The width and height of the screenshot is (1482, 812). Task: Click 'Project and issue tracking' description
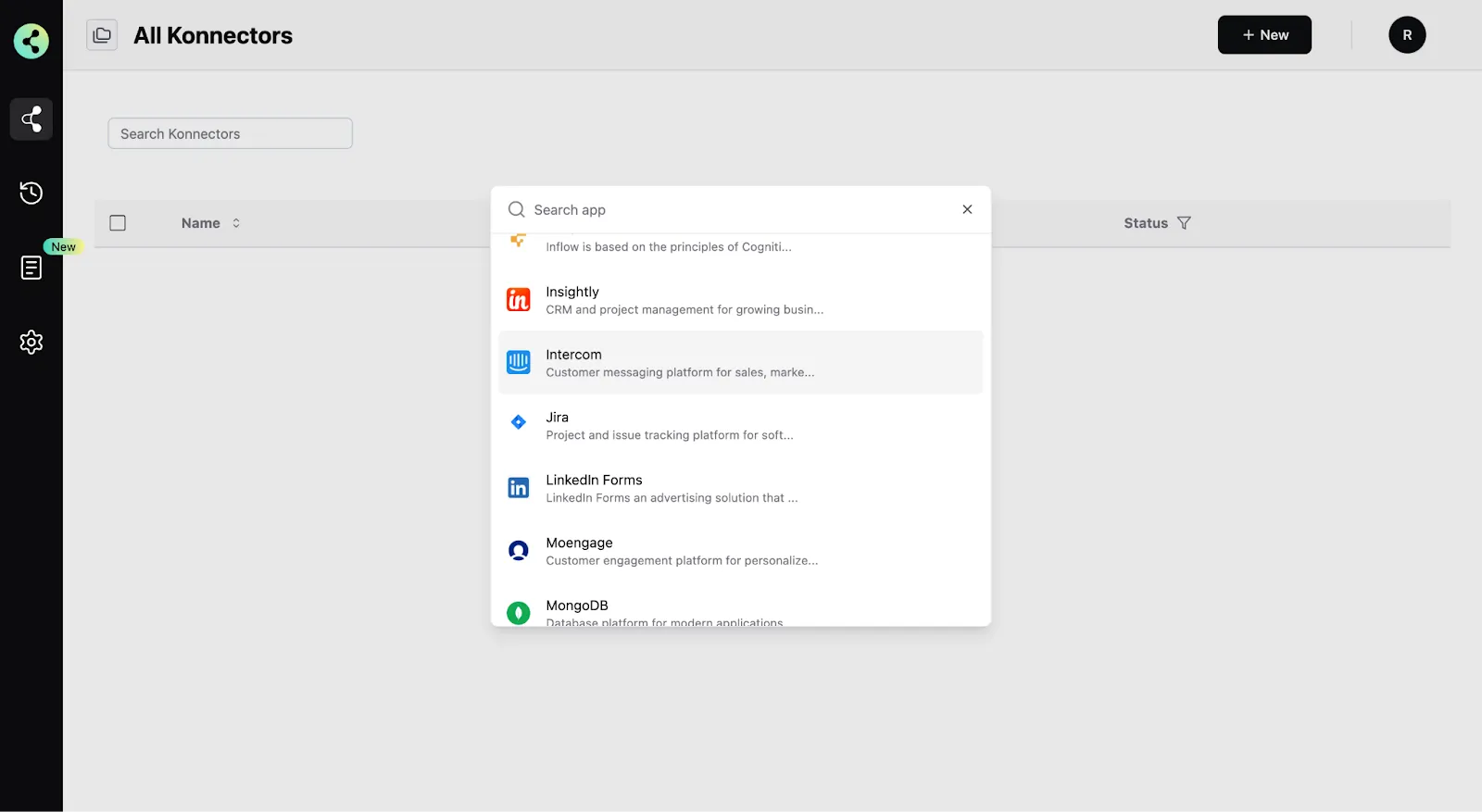click(x=670, y=435)
